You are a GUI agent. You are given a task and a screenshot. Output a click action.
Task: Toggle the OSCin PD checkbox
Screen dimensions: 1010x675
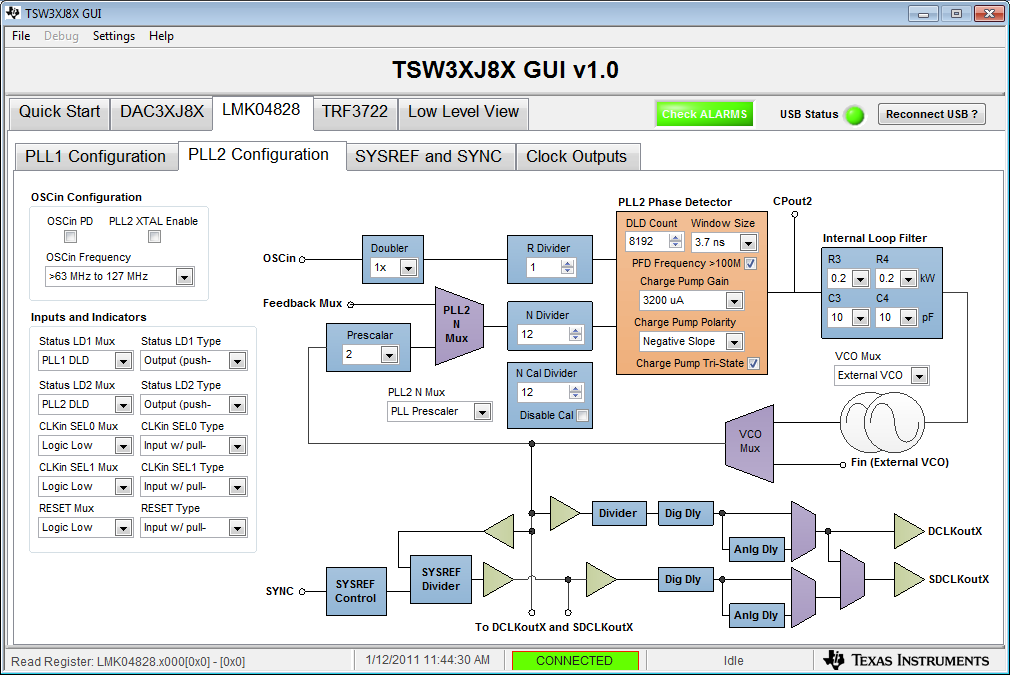[x=71, y=236]
